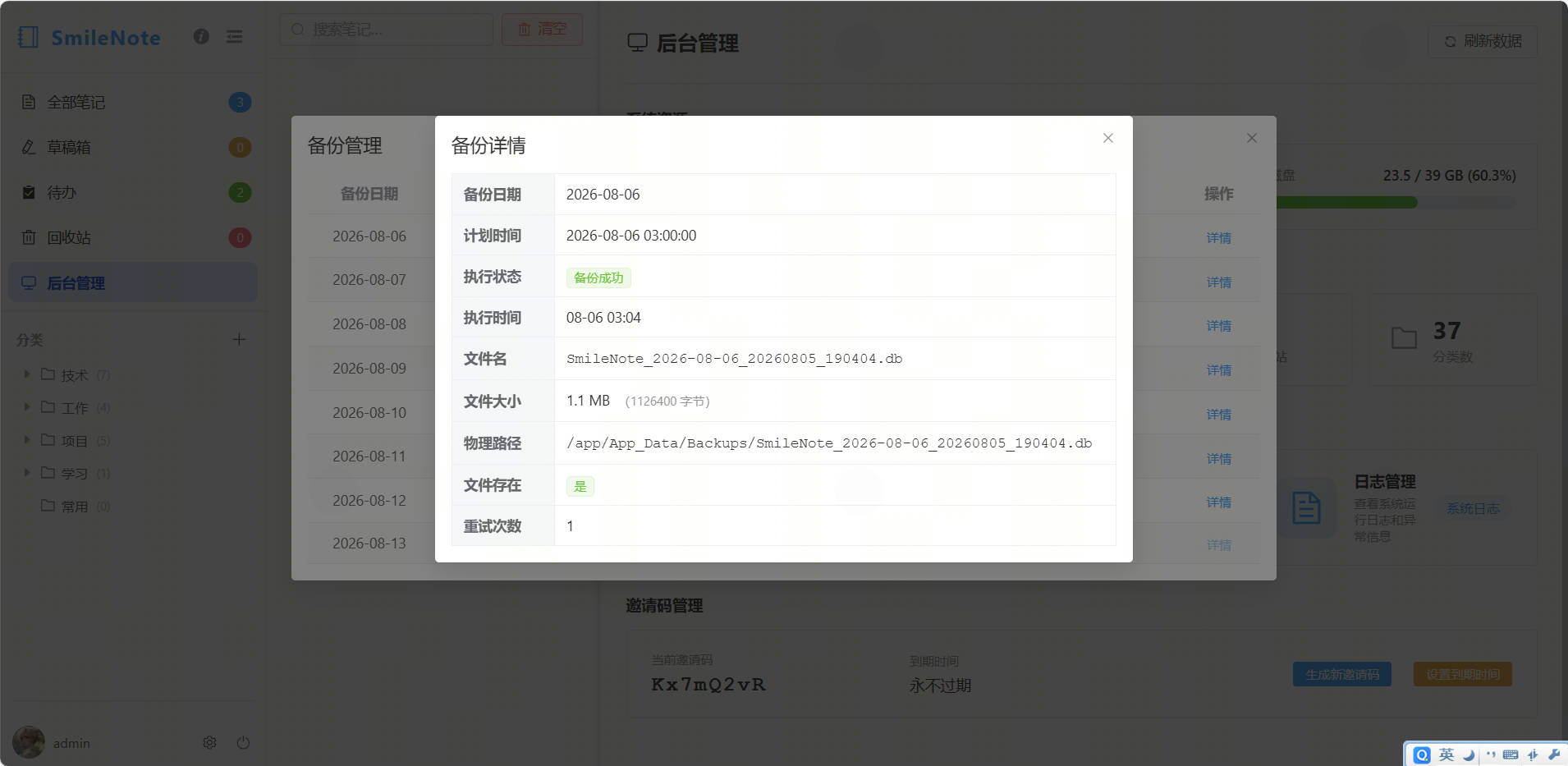Open 草稿箱 in the sidebar

click(x=133, y=147)
